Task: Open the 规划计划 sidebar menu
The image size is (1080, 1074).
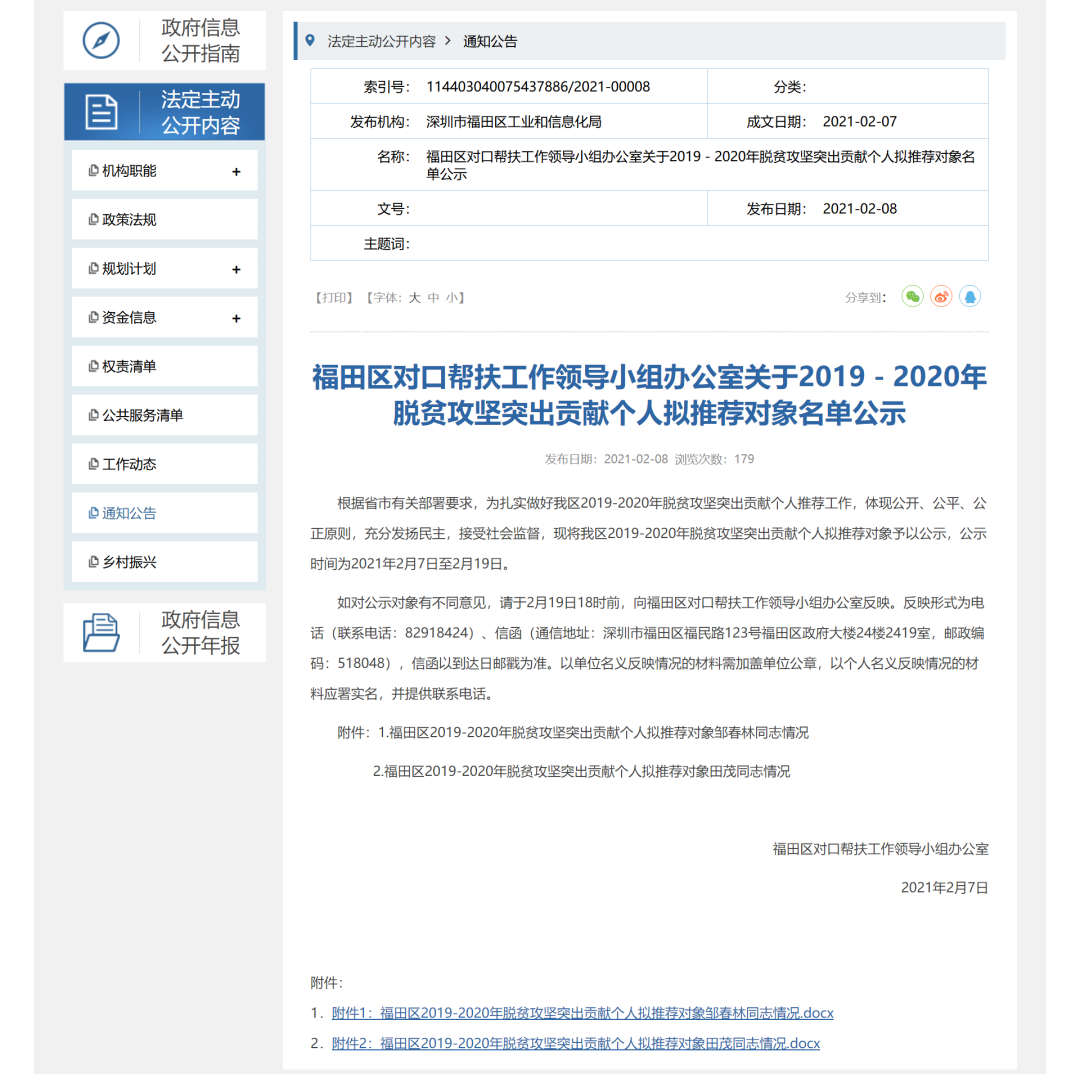Action: (x=165, y=268)
